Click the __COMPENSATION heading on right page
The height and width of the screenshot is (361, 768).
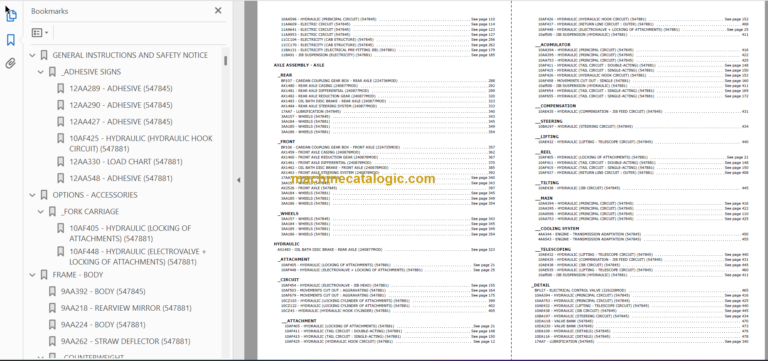(555, 106)
